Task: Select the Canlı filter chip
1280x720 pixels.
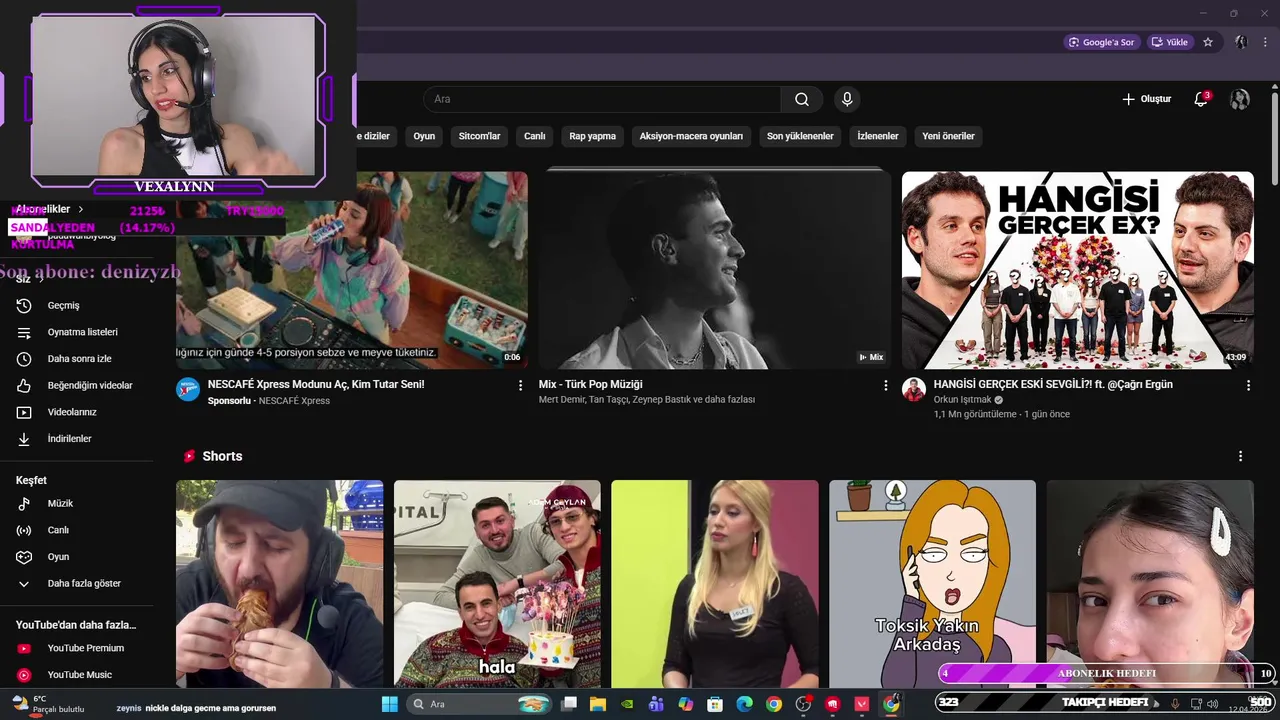Action: (535, 136)
